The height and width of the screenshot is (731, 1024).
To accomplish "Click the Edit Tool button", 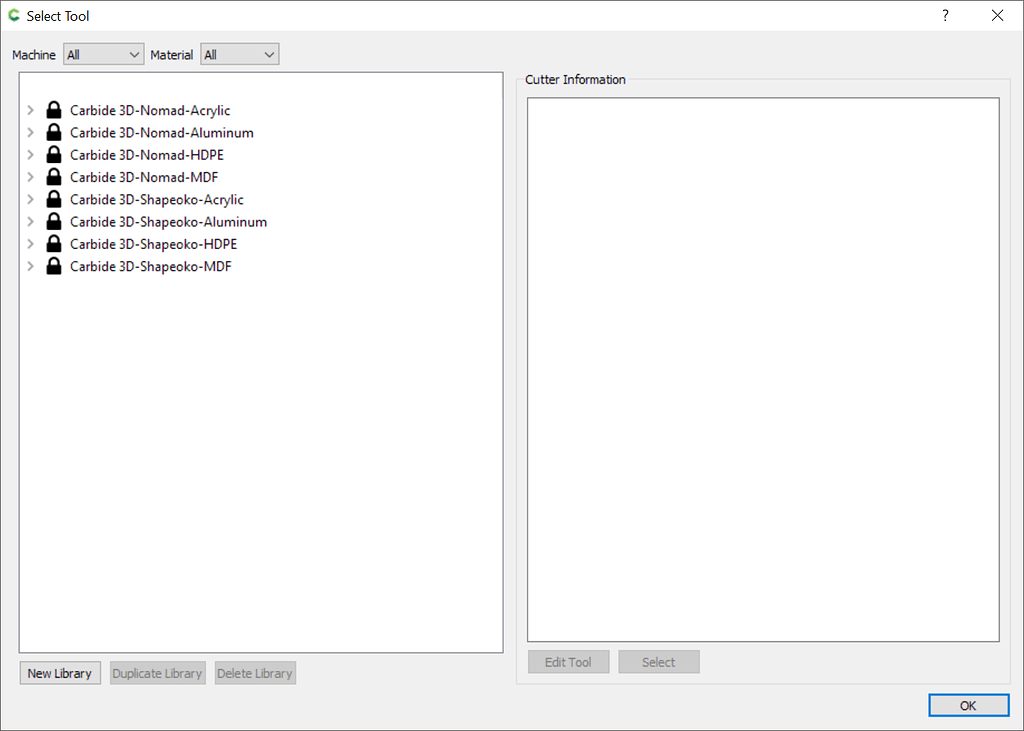I will coord(568,662).
